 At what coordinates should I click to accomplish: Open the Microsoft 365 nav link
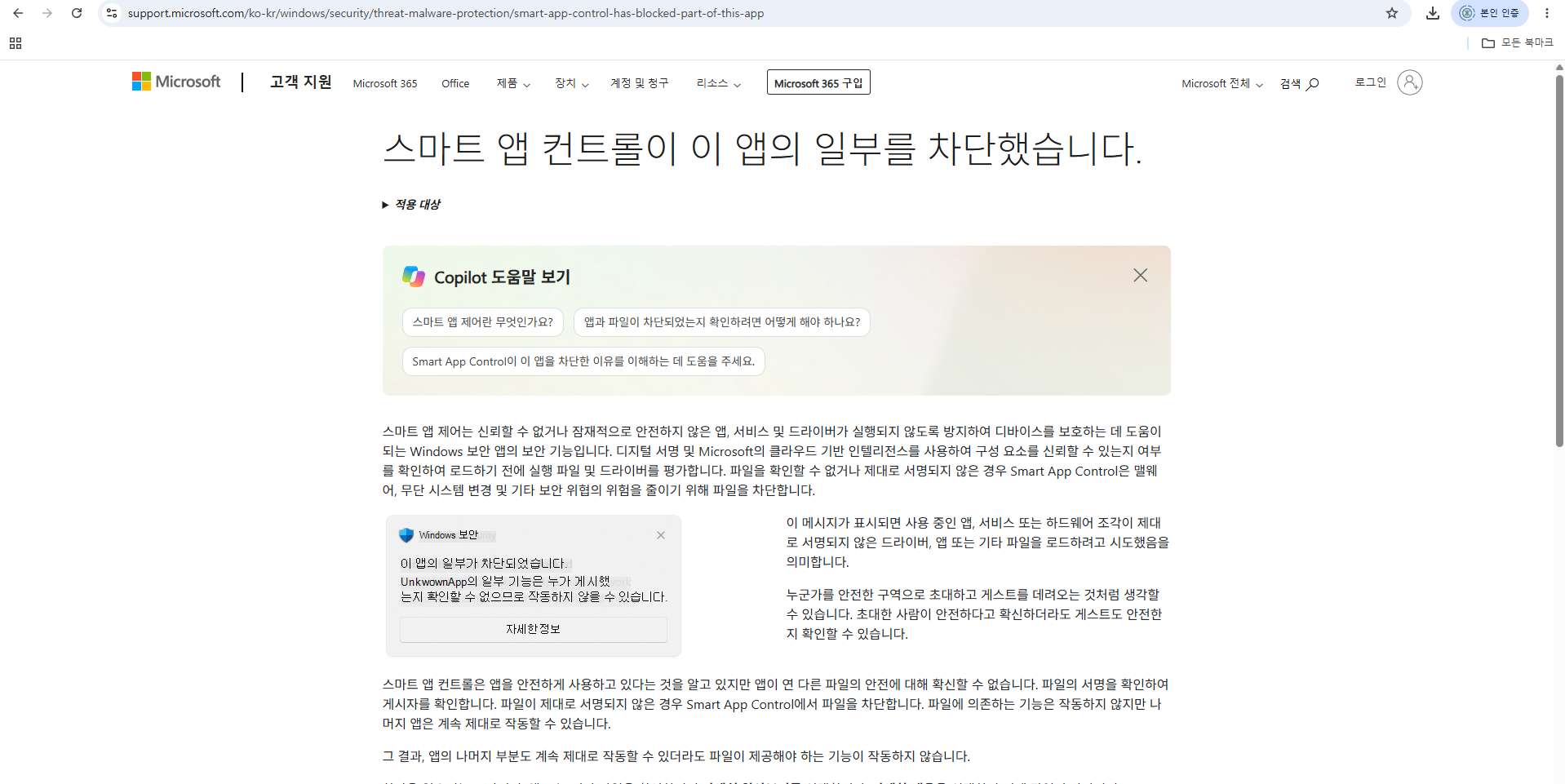[385, 83]
